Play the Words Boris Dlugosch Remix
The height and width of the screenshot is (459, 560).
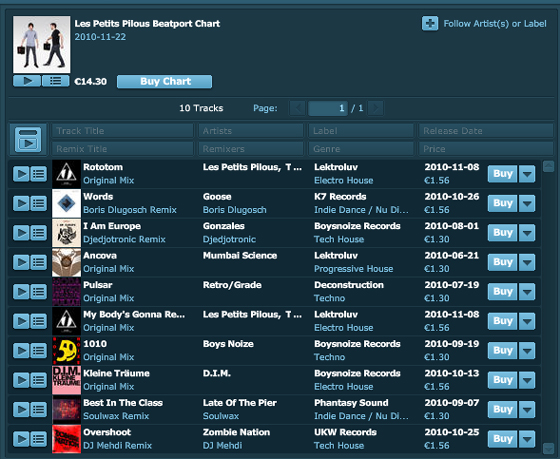click(x=21, y=204)
